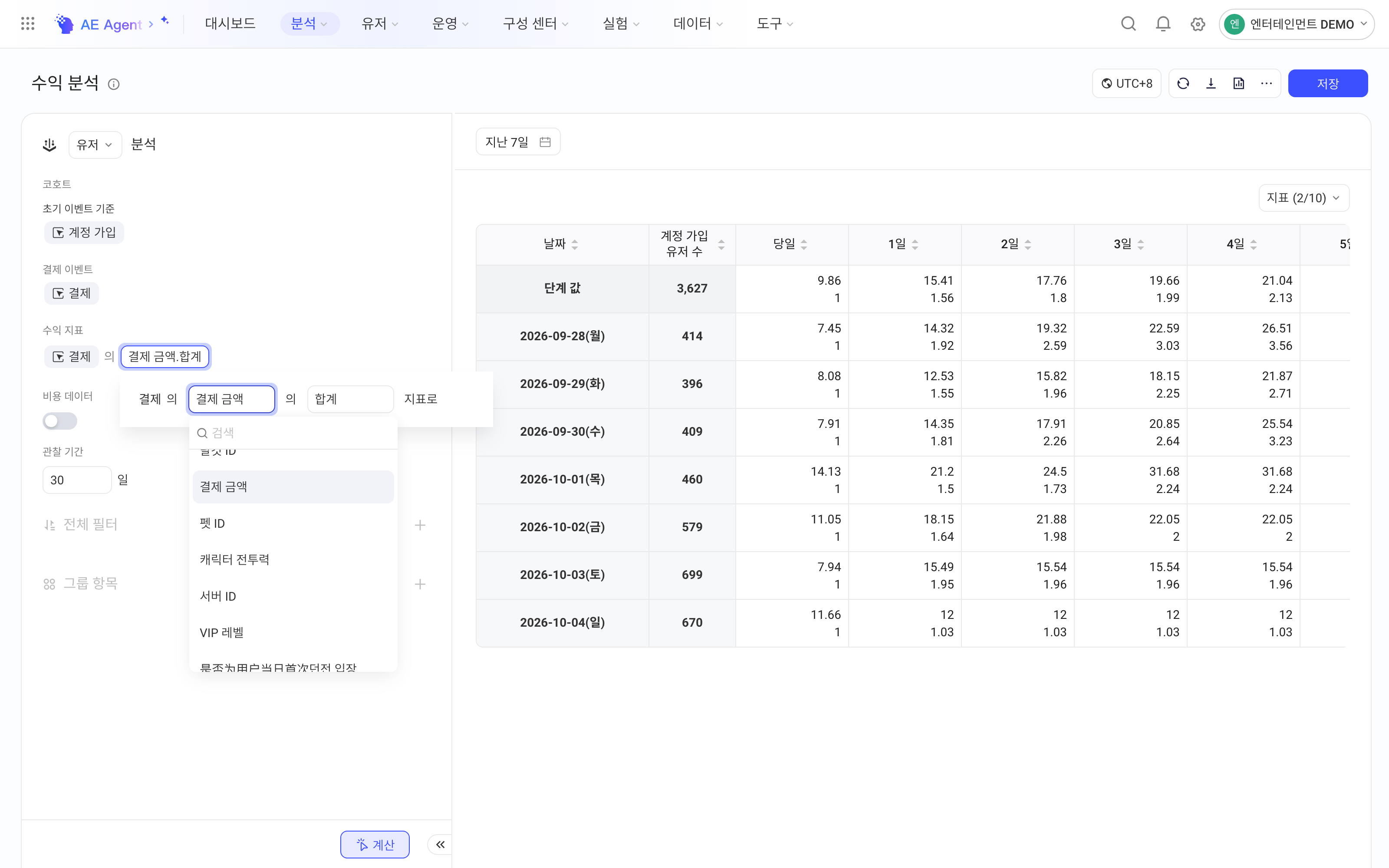Click the plus icon for 그룹 항목
The height and width of the screenshot is (868, 1389).
tap(420, 584)
